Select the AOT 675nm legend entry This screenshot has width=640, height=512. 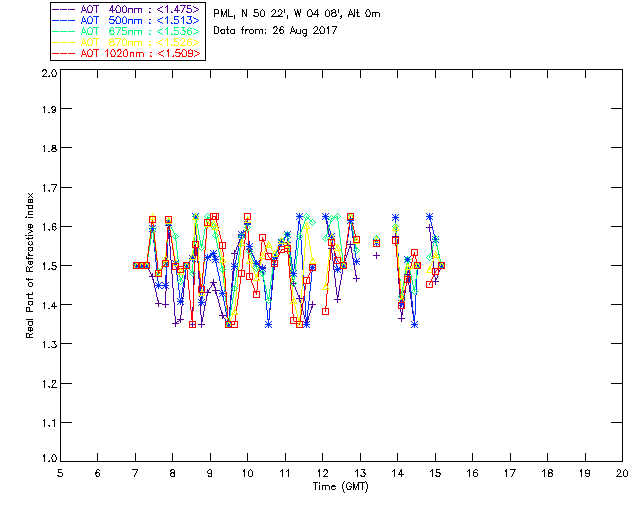click(126, 31)
